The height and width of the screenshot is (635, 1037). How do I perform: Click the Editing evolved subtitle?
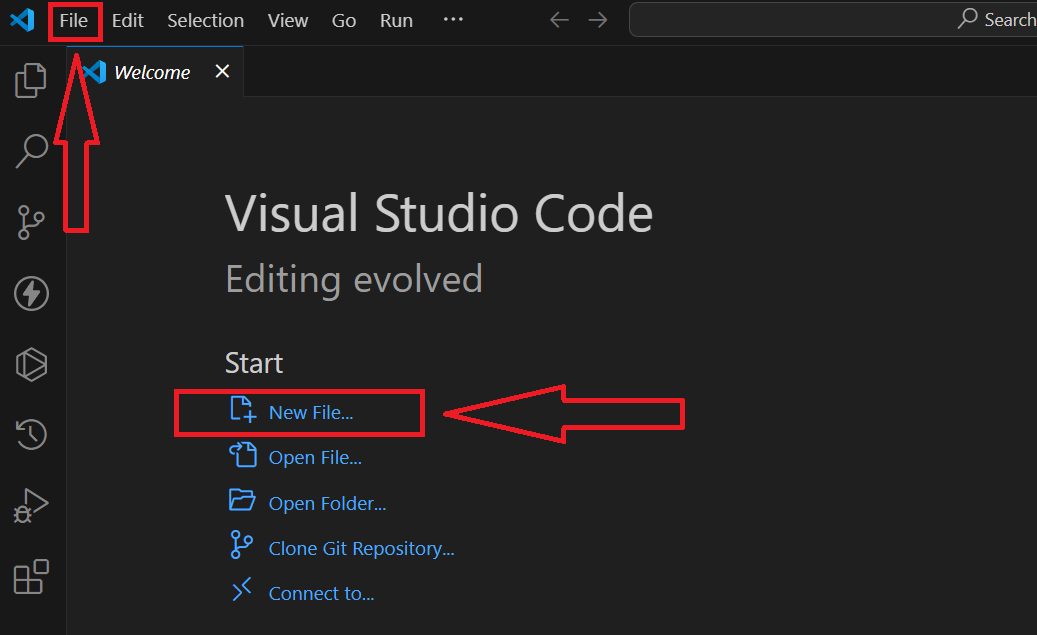tap(354, 279)
